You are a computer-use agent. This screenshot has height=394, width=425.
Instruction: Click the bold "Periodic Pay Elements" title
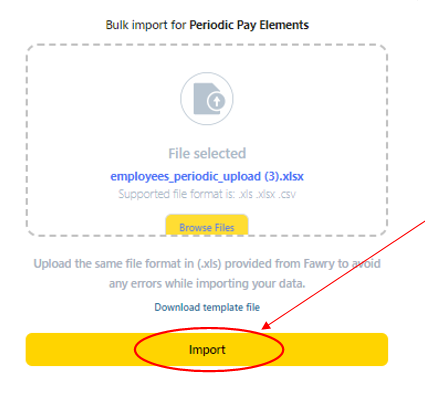(x=249, y=25)
